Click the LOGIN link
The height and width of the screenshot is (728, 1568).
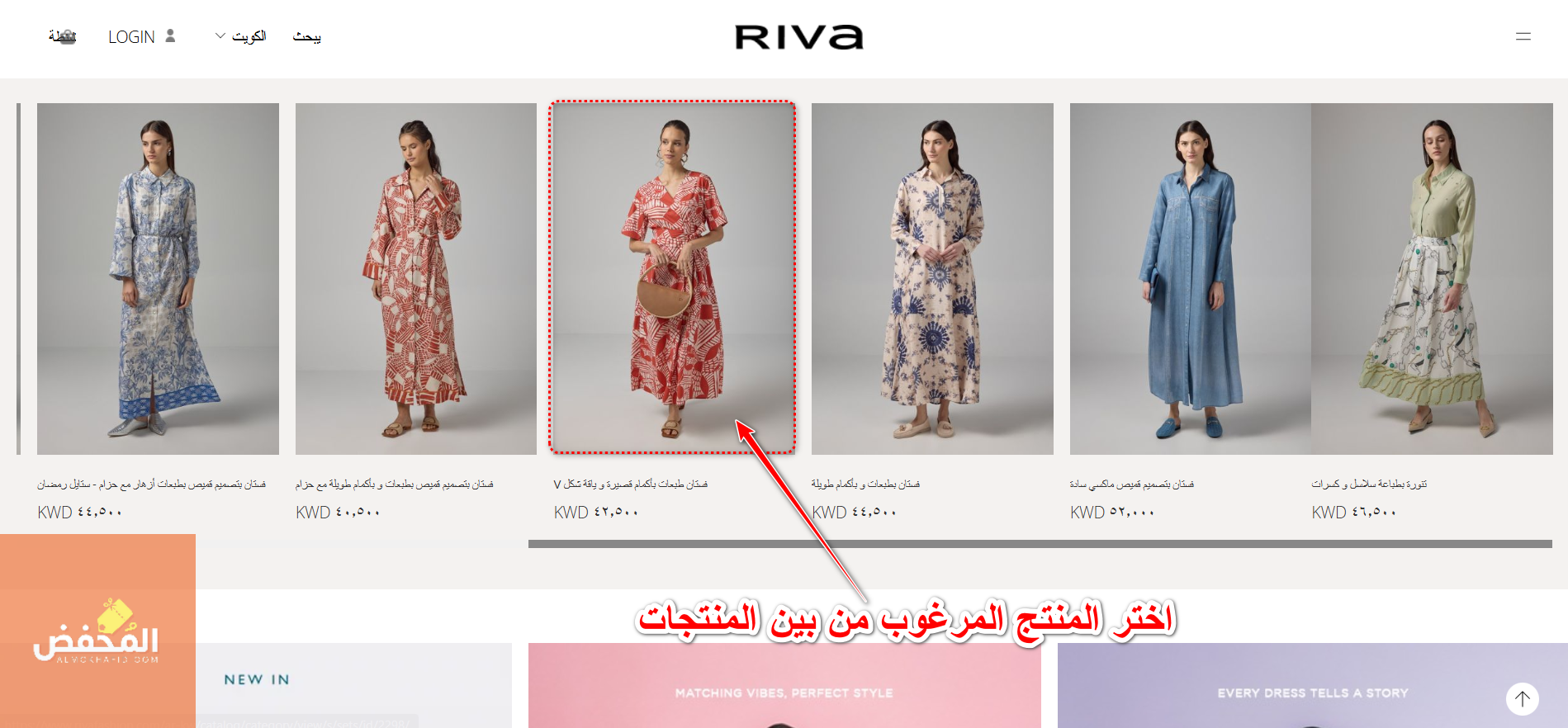click(x=131, y=37)
